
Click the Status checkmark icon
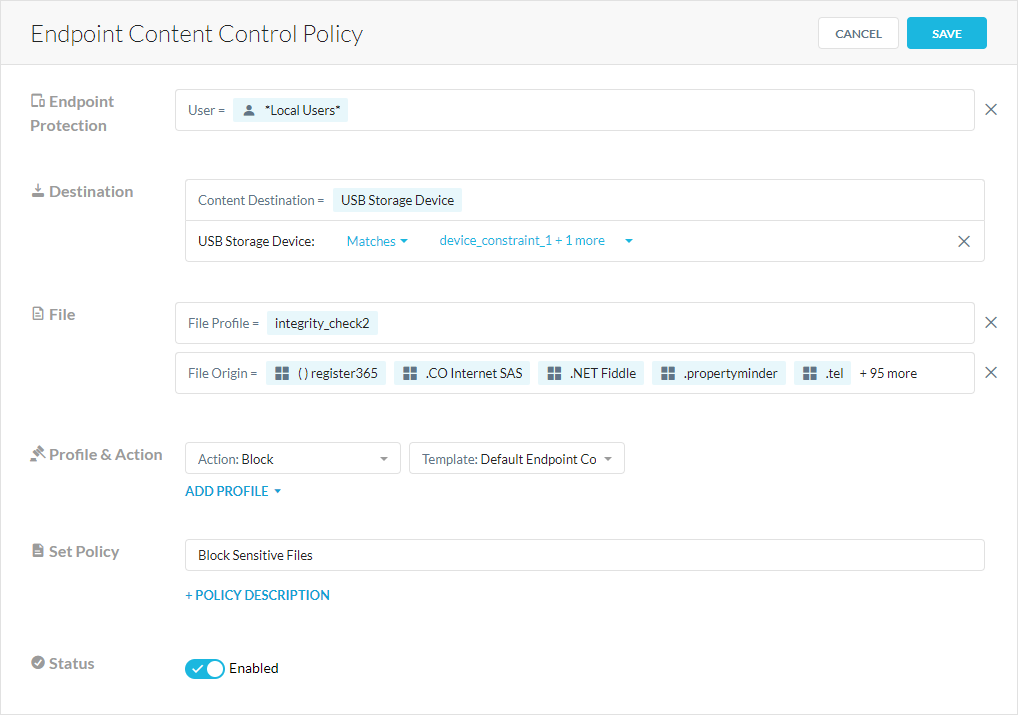tap(38, 662)
